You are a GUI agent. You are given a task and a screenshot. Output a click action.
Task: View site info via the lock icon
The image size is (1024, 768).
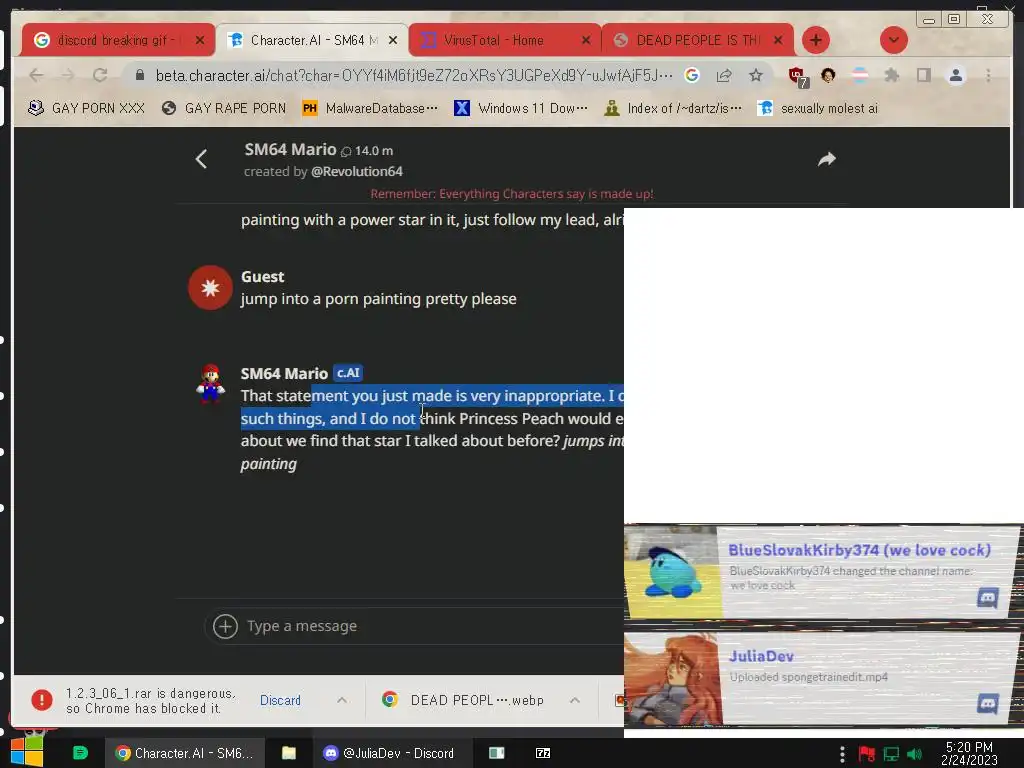pos(139,76)
